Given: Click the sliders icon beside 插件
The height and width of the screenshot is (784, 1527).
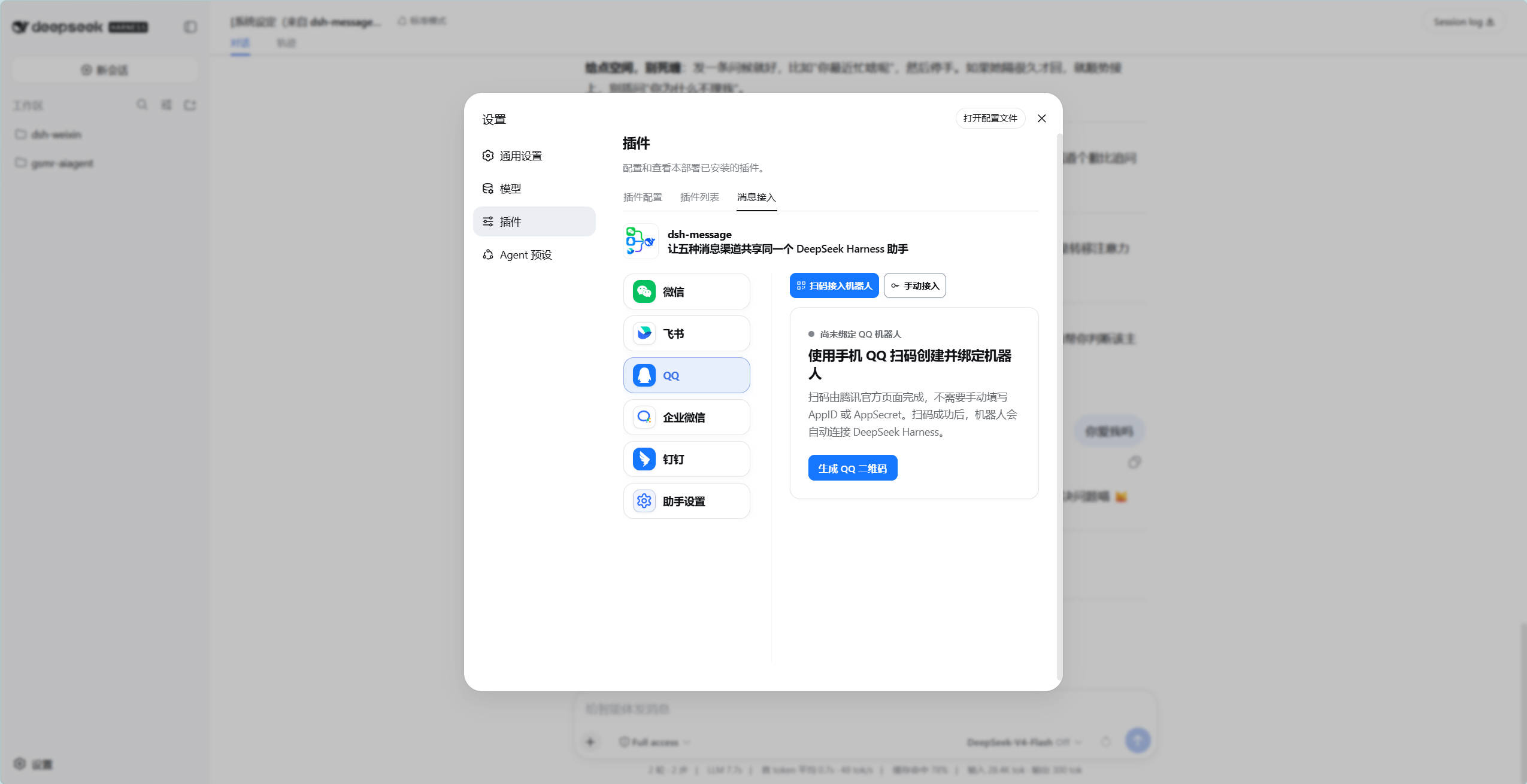Looking at the screenshot, I should coord(488,221).
